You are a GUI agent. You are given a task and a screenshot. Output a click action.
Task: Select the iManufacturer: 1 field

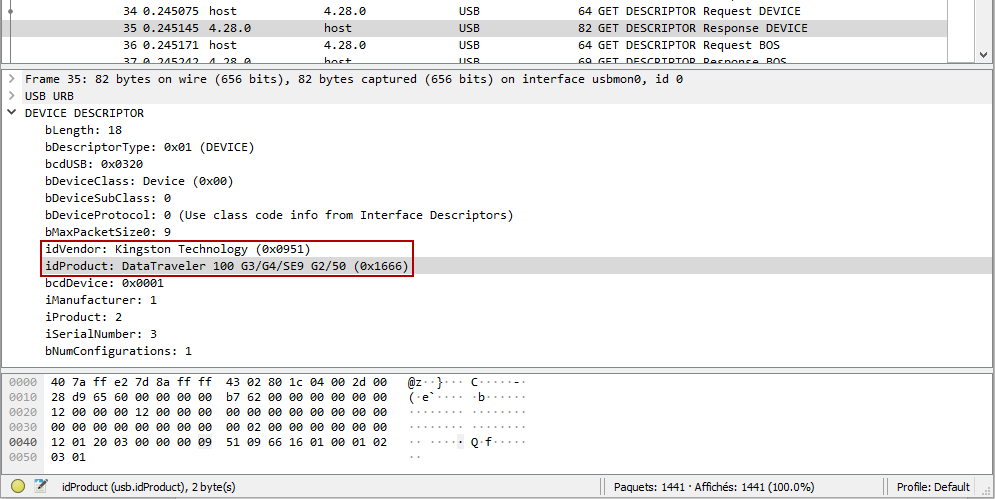pos(101,300)
